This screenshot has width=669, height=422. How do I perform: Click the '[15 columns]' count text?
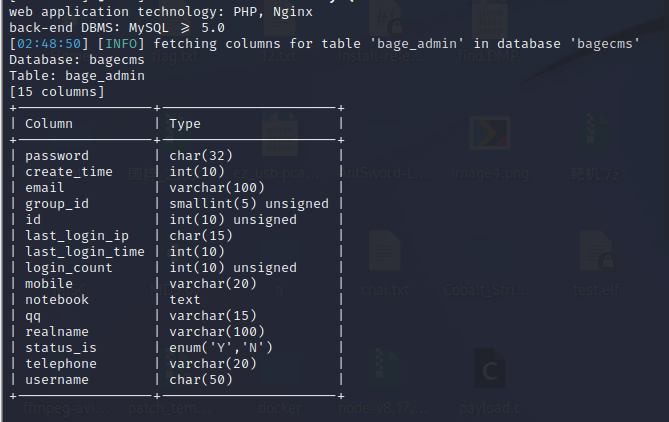click(56, 92)
